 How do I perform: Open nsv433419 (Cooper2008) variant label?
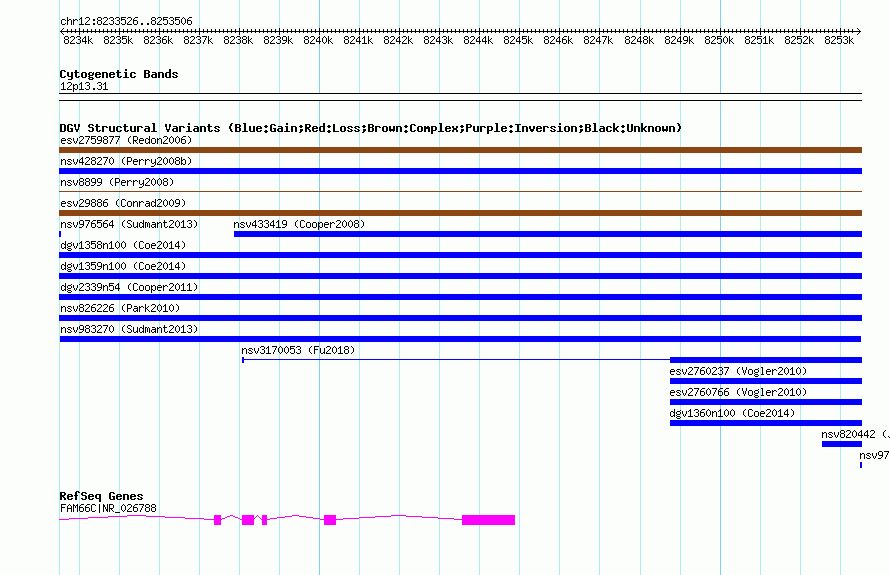pos(299,224)
